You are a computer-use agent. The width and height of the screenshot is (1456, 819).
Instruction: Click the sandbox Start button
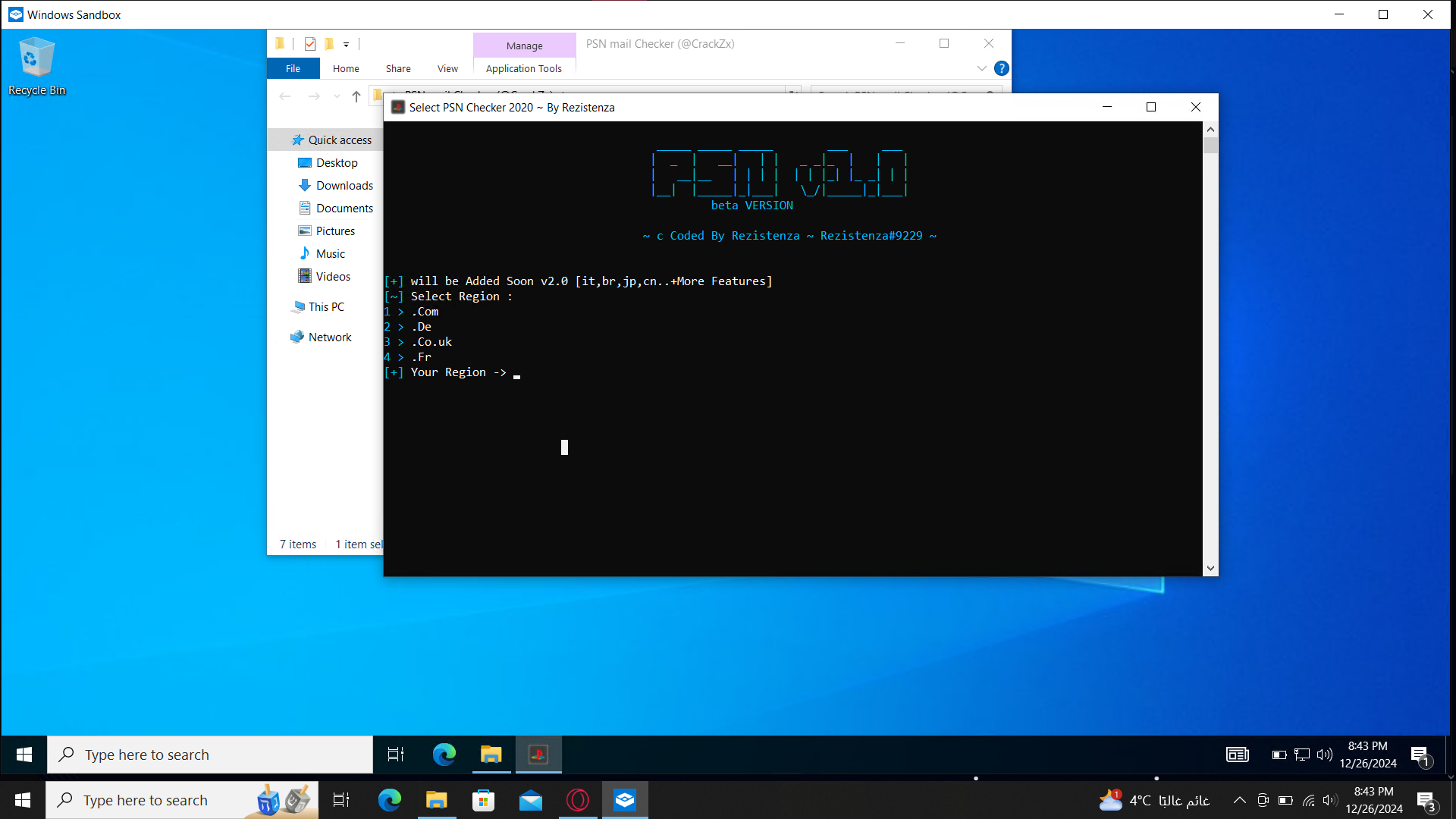pos(24,755)
